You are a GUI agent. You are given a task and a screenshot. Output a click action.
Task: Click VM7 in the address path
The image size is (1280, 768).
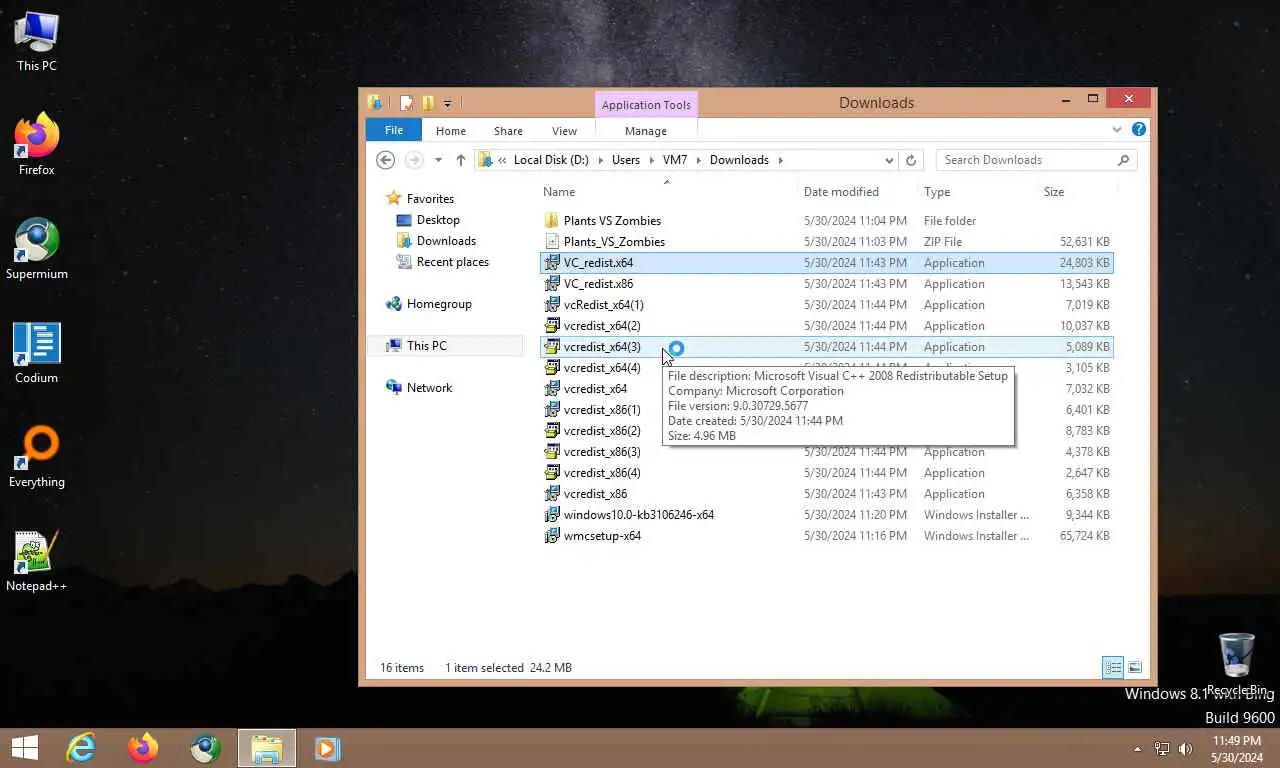click(675, 160)
